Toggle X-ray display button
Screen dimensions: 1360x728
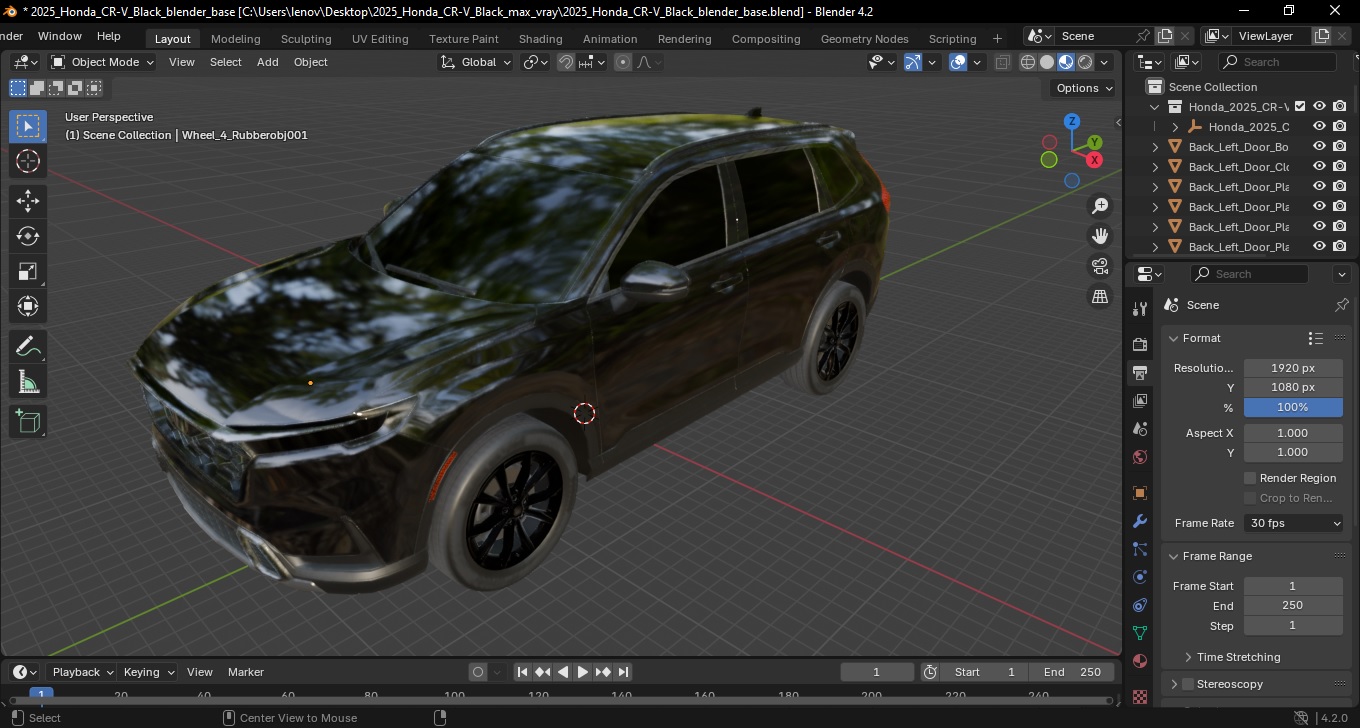[1003, 62]
